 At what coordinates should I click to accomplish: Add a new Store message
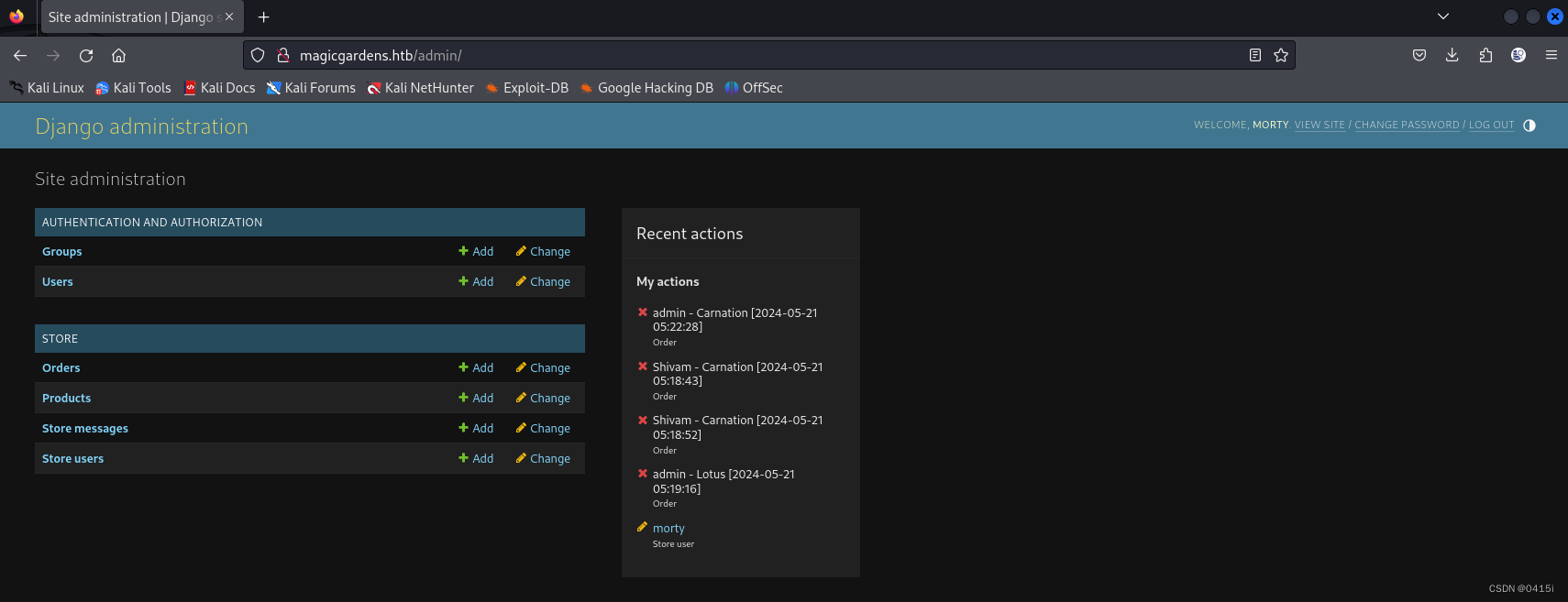(476, 429)
